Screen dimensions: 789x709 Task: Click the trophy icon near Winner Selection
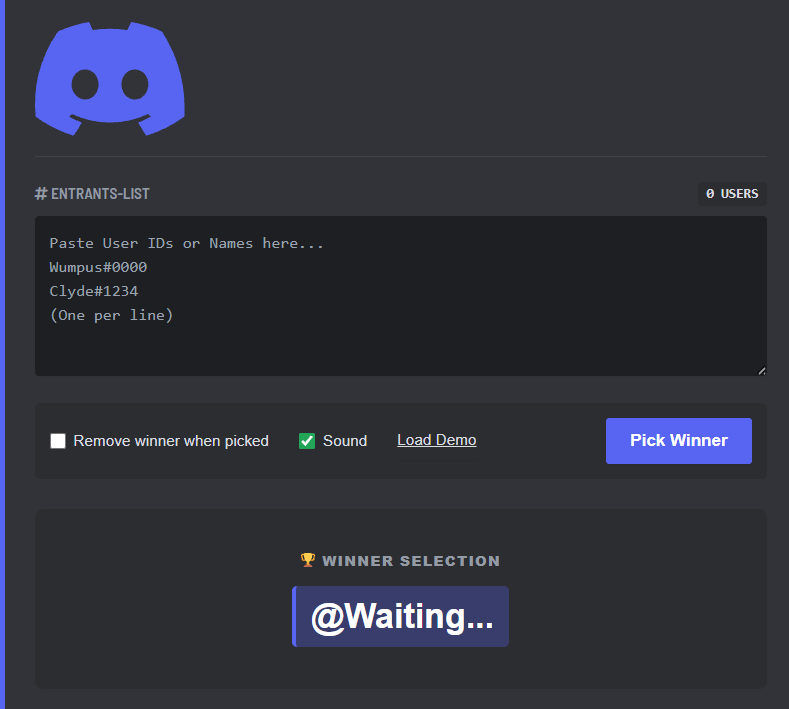tap(308, 560)
